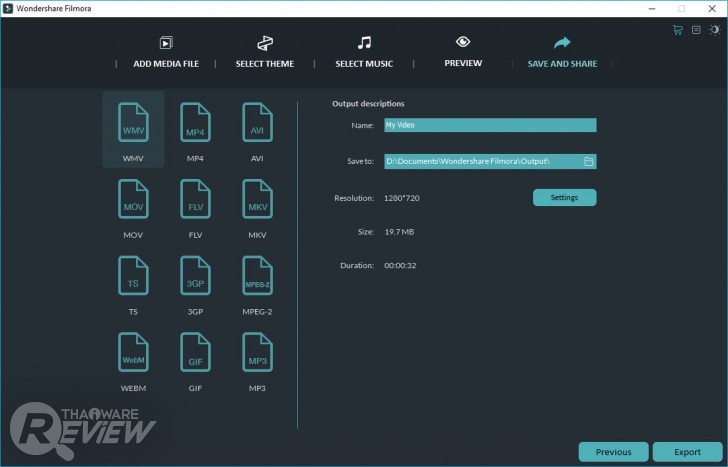Image resolution: width=728 pixels, height=467 pixels.
Task: Go to the Add Media File step
Action: 166,52
